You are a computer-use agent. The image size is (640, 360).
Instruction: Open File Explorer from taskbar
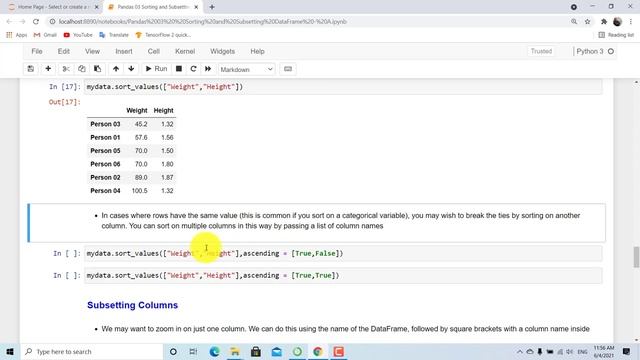tap(235, 351)
